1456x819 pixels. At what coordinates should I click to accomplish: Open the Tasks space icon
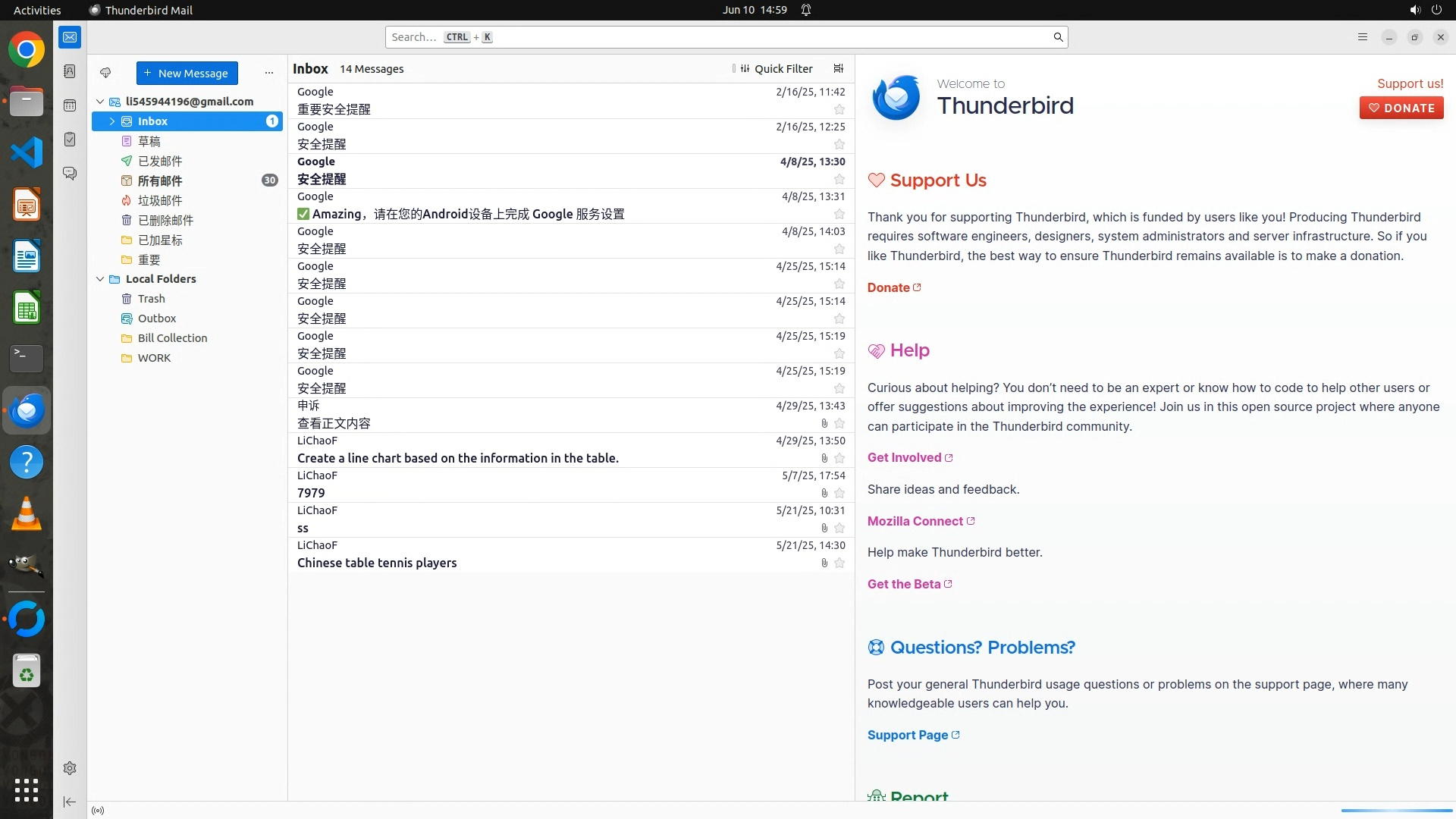pyautogui.click(x=70, y=140)
